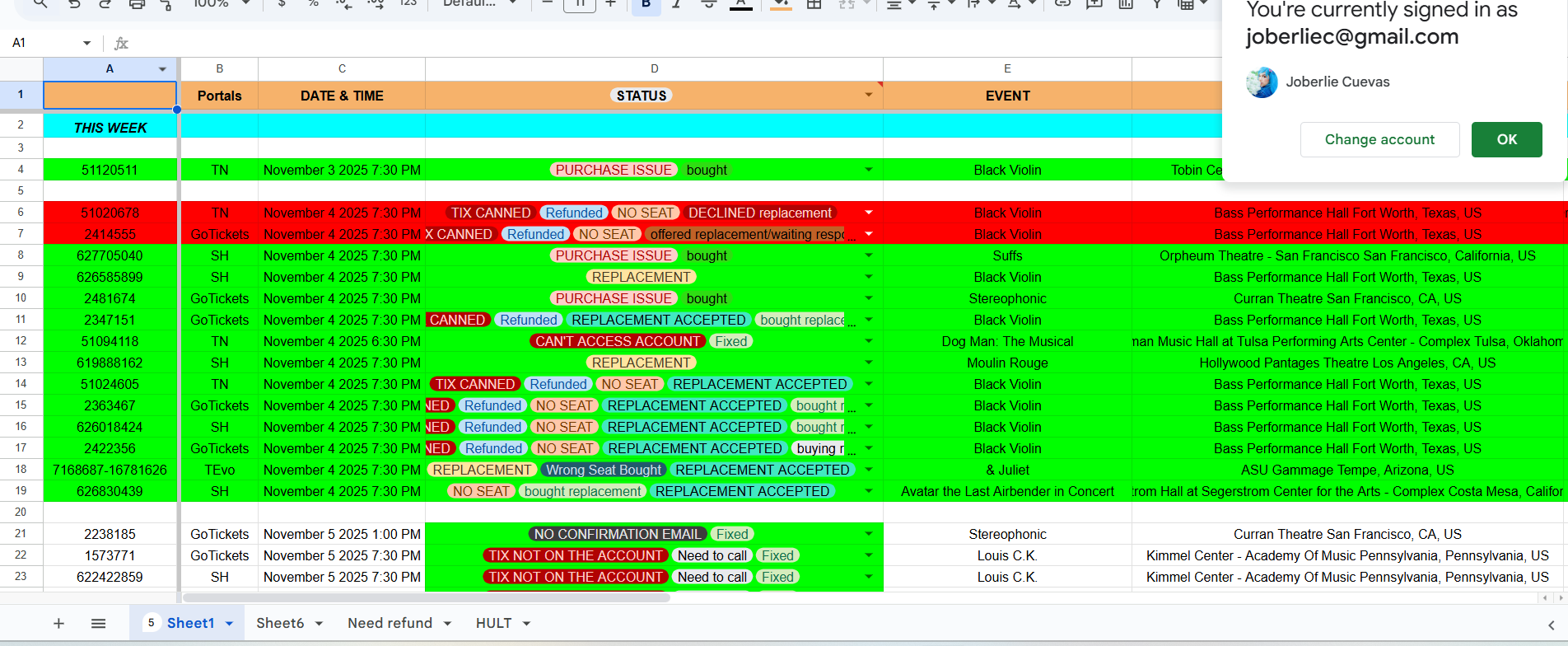Add a new sheet
Screen dimensions: 1568x646
58,624
